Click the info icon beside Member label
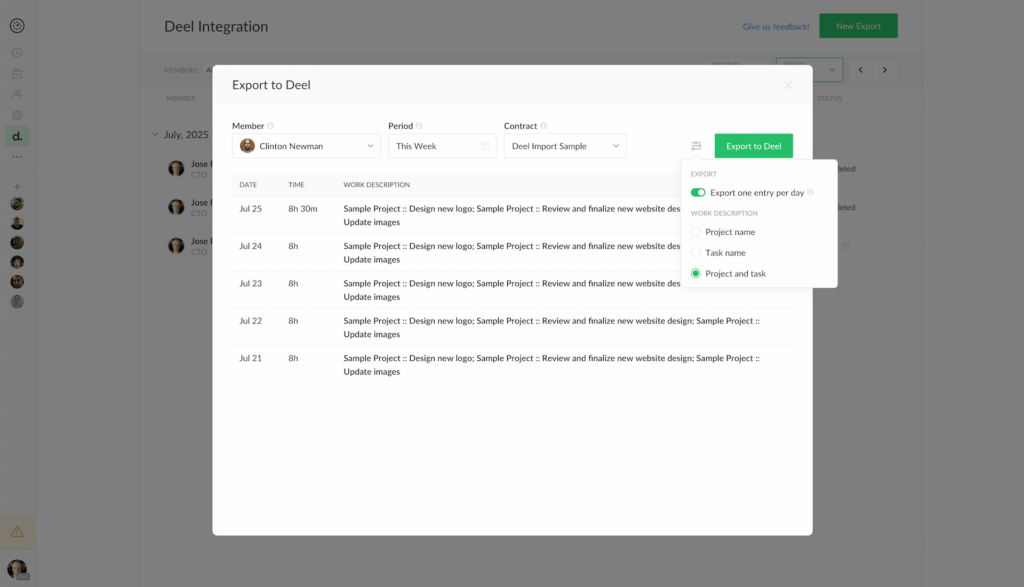The image size is (1024, 587). pos(271,126)
